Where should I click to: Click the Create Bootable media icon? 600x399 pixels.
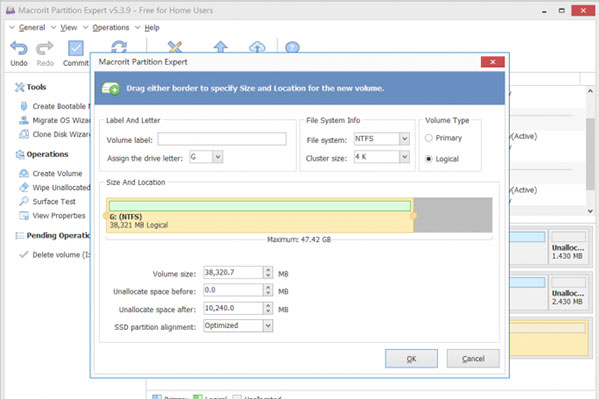click(24, 106)
